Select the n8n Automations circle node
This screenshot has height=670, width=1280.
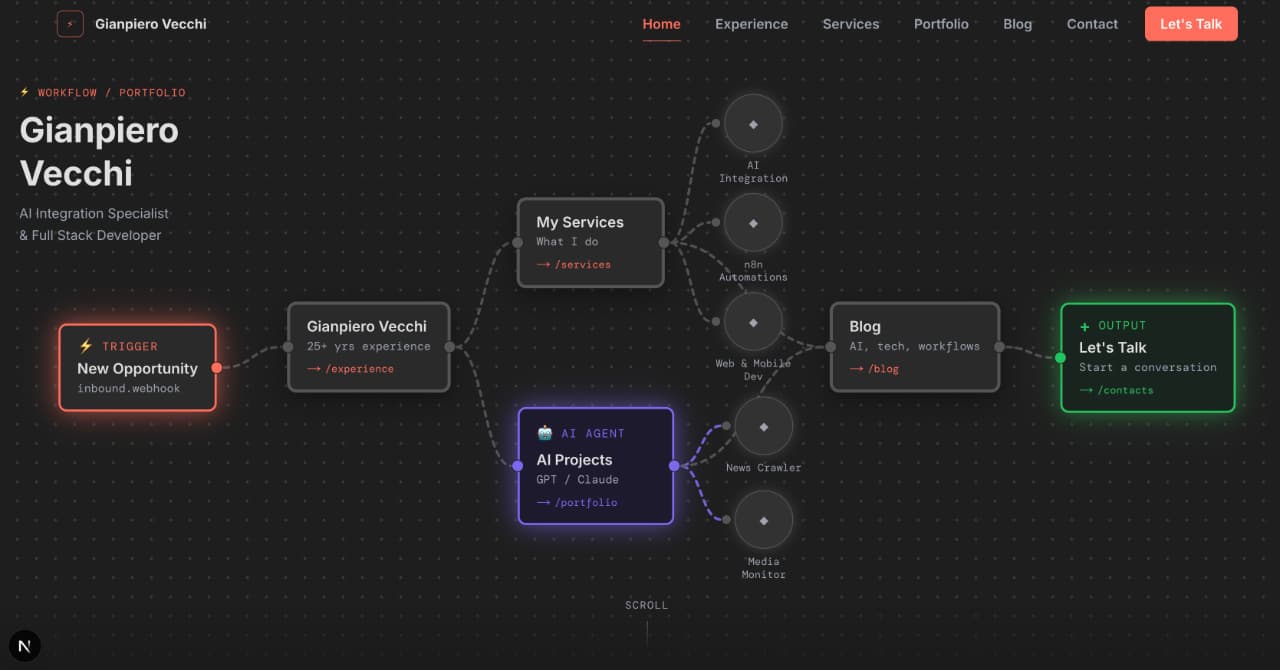click(x=753, y=222)
